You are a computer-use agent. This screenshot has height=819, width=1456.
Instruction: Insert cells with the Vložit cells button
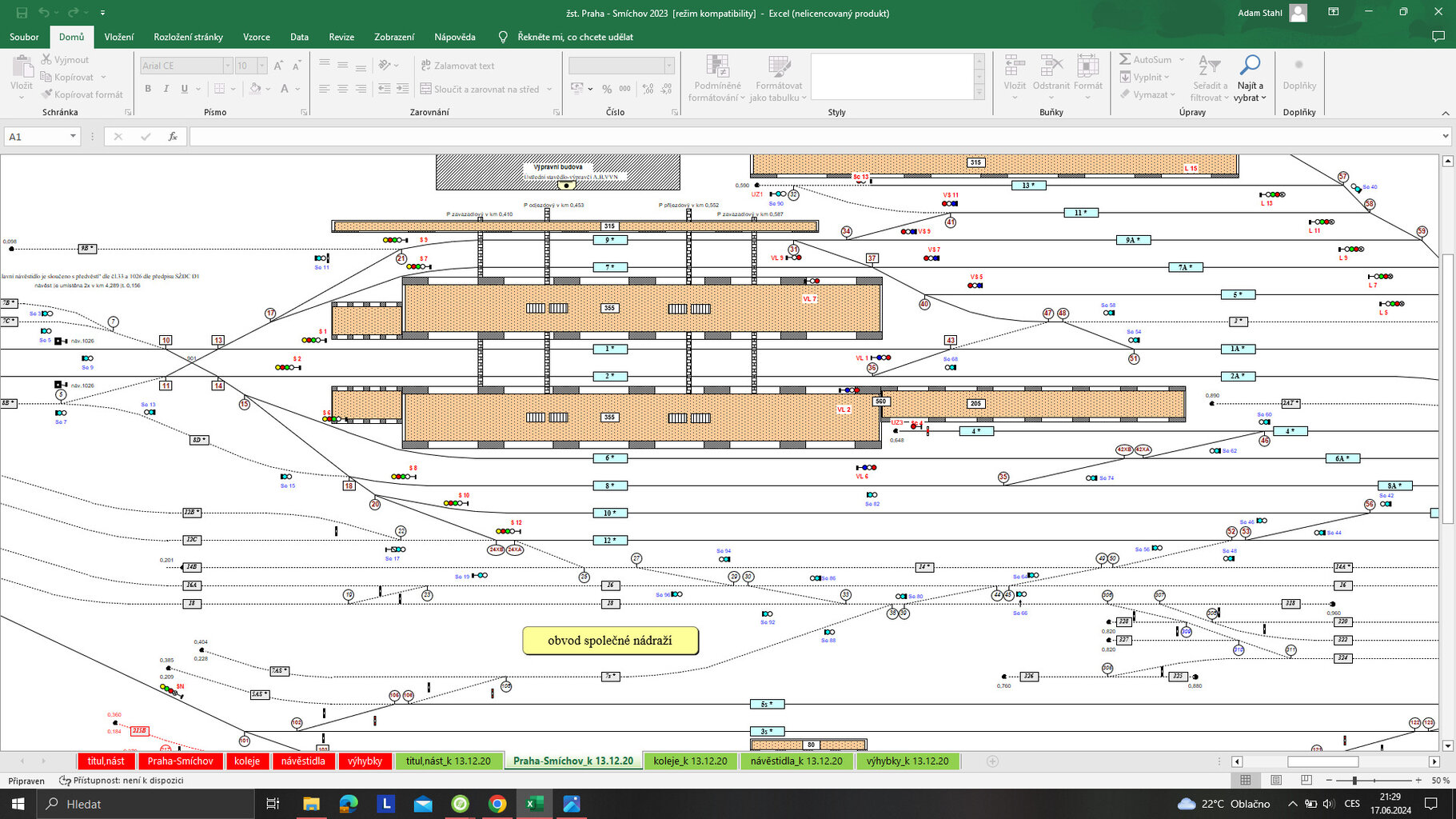1015,78
